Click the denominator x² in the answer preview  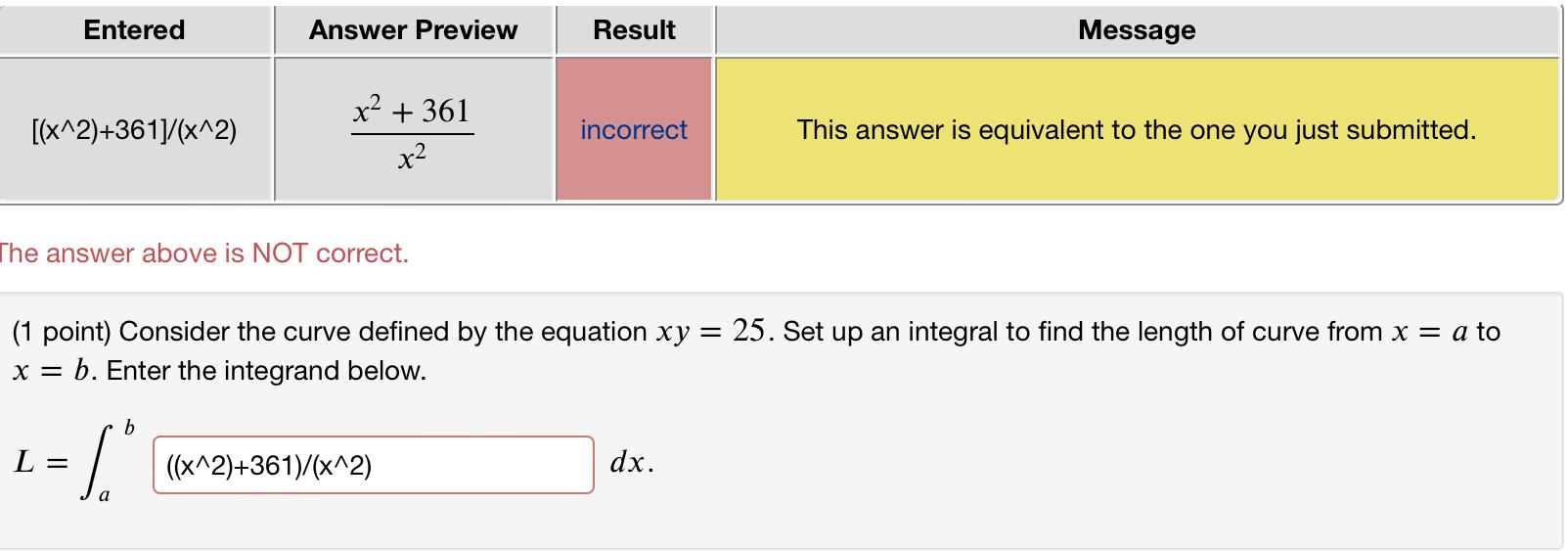412,157
